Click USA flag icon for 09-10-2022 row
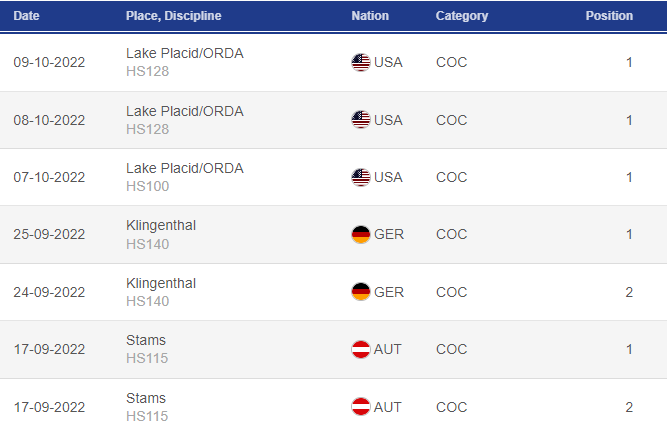Image resolution: width=667 pixels, height=434 pixels. tap(361, 63)
